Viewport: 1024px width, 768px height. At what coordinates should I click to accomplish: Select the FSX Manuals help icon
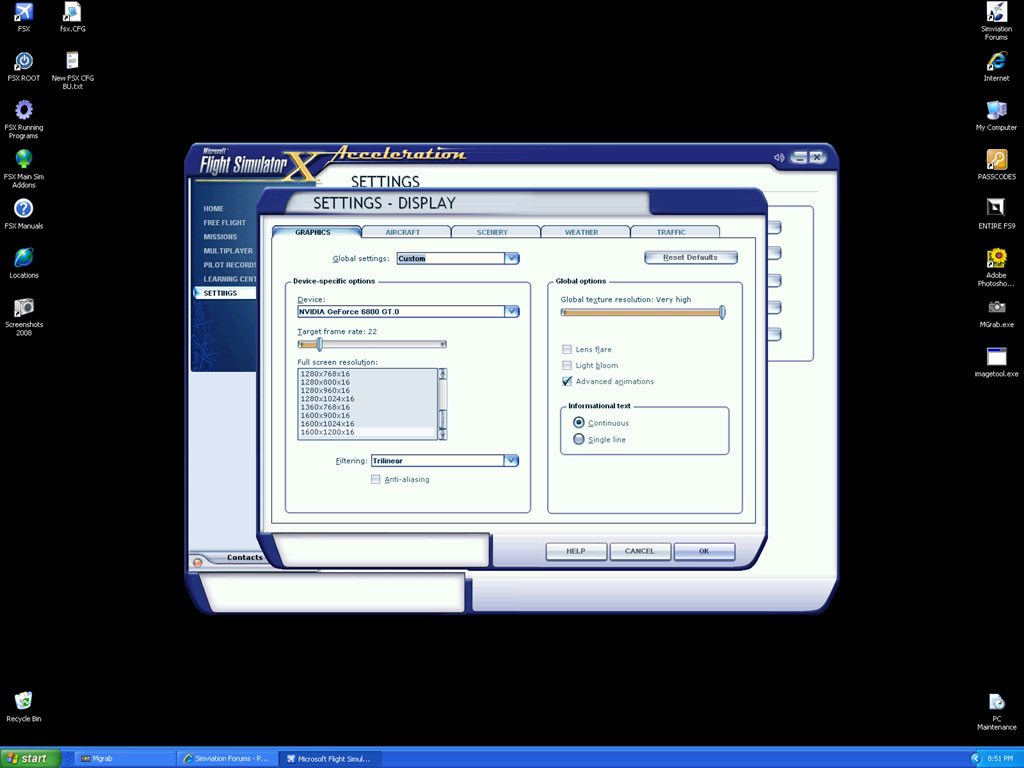pyautogui.click(x=24, y=209)
